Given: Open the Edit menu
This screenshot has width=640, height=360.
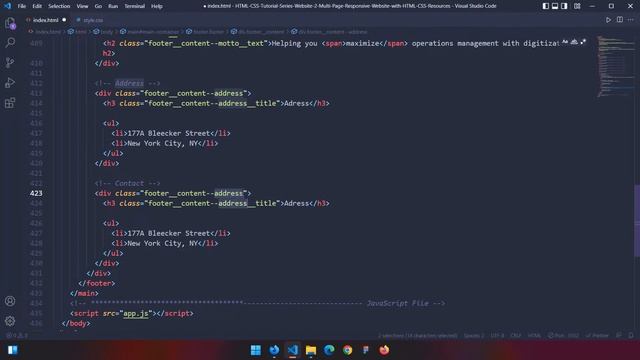Looking at the screenshot, I should pyautogui.click(x=37, y=6).
